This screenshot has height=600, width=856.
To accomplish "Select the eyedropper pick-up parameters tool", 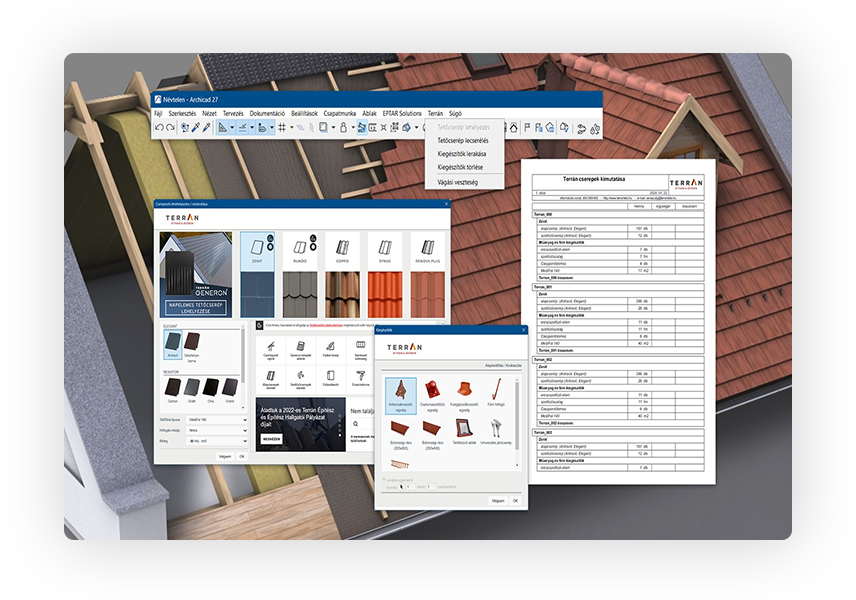I will point(195,128).
